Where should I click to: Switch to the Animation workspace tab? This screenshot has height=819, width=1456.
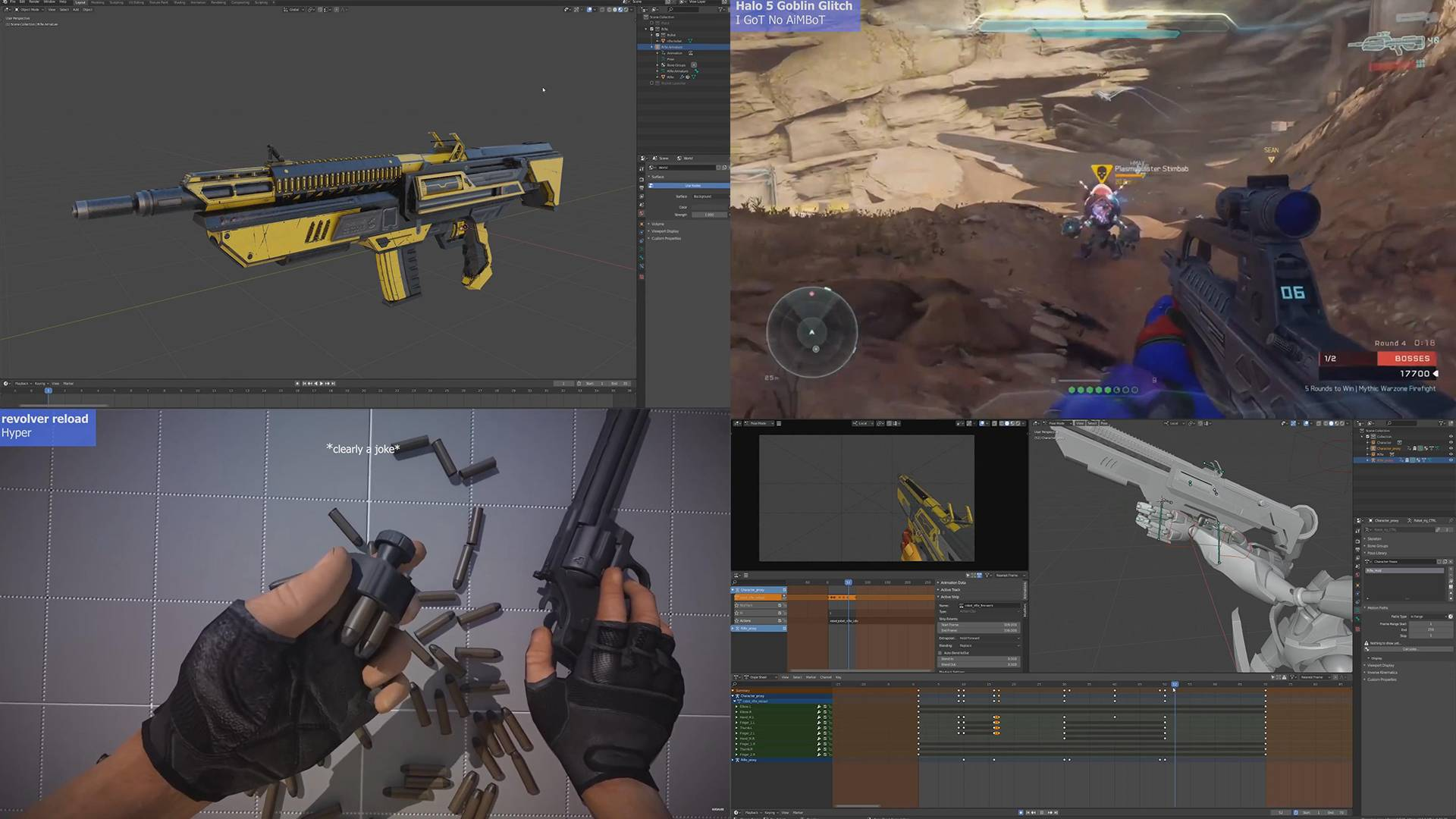pos(198,2)
